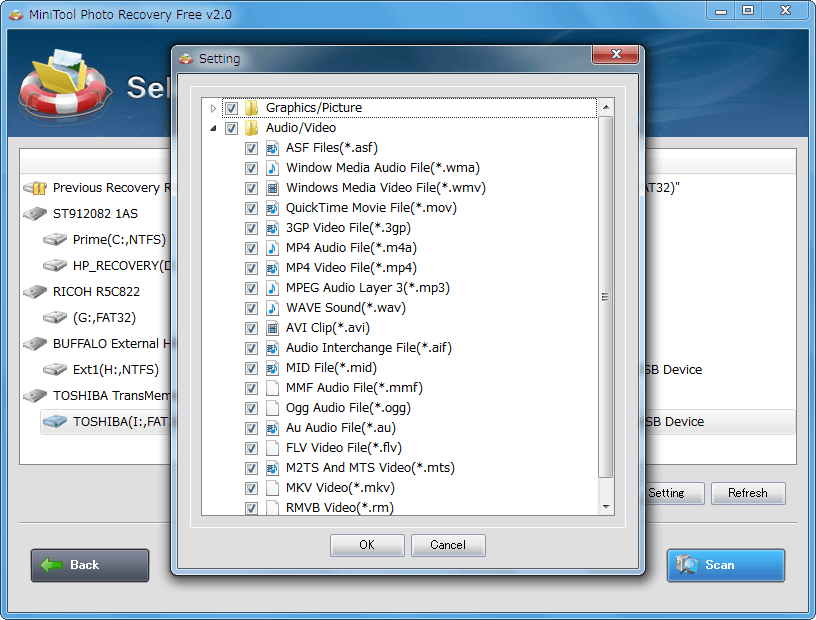Click the scroll up arrow in file type list

pyautogui.click(x=606, y=107)
